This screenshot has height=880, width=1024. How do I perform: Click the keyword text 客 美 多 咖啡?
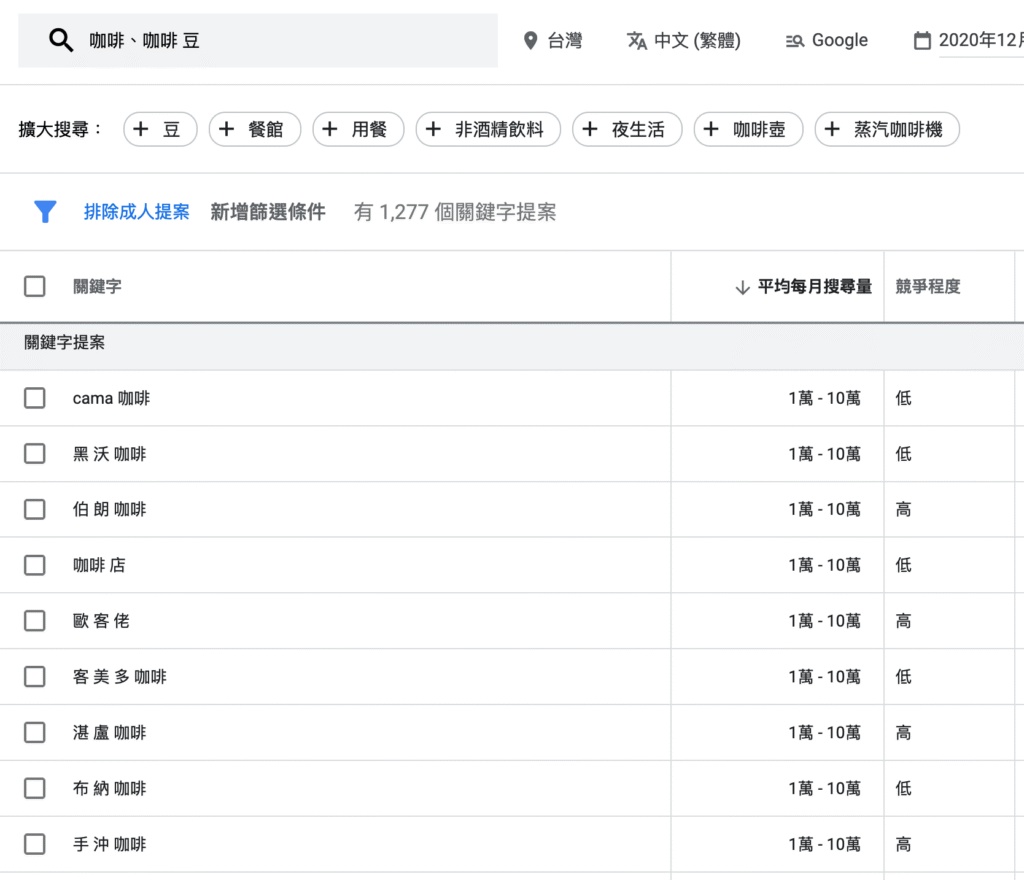click(120, 676)
